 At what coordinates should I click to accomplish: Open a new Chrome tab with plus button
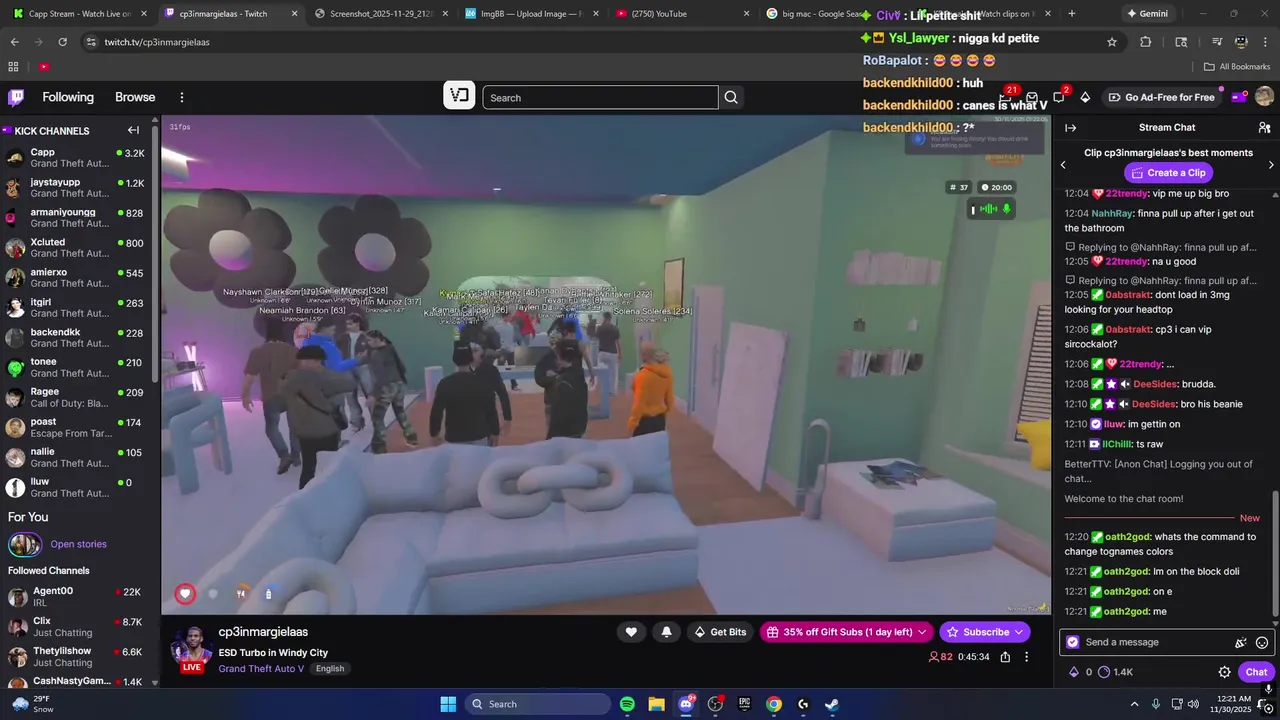coord(1072,14)
